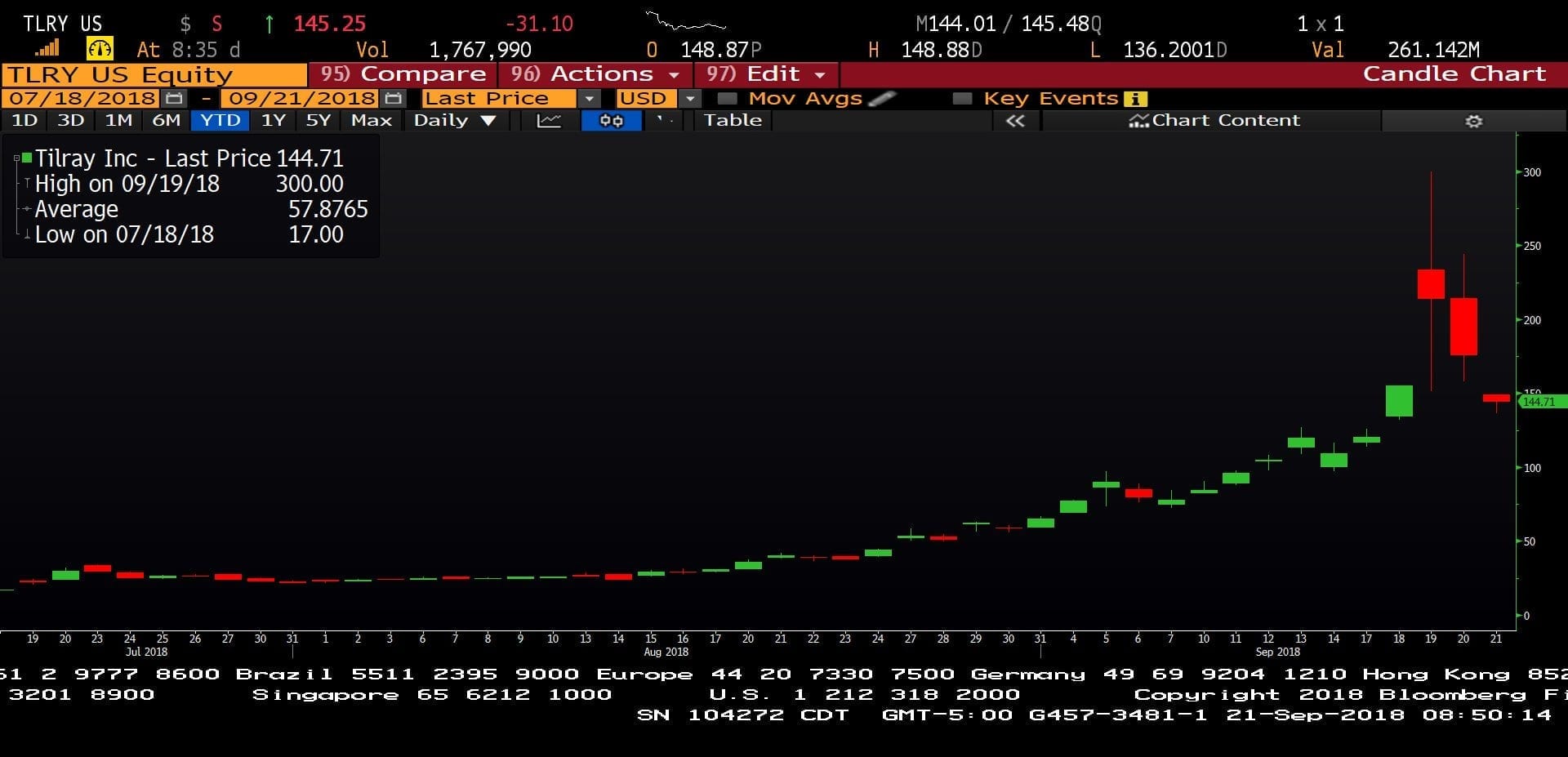This screenshot has height=757, width=1568.
Task: Click the Val 261.142M value
Action: [1433, 51]
